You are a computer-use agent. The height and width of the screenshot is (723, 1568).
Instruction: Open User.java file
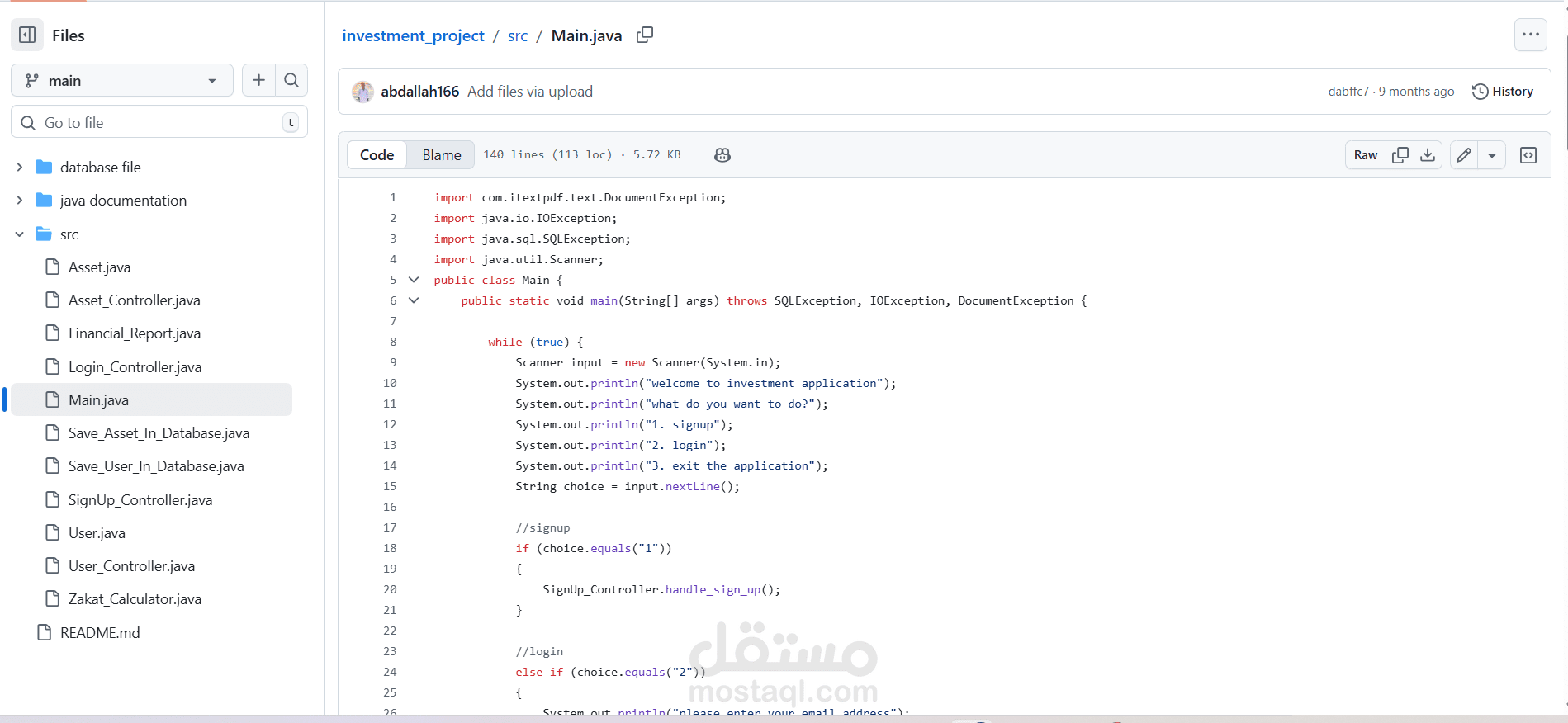[97, 532]
